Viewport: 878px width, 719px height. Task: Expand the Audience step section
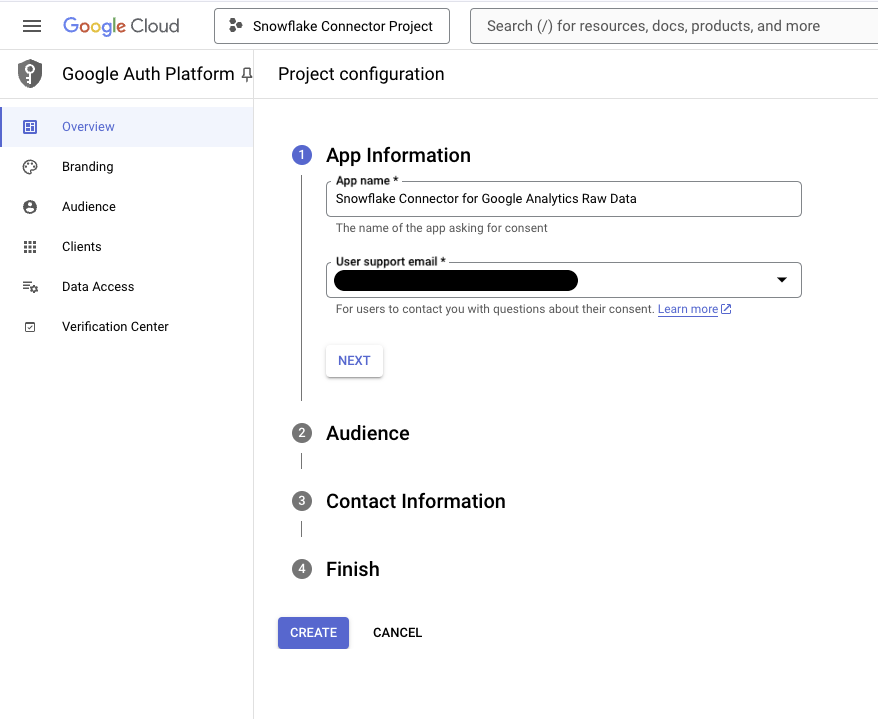tap(367, 433)
